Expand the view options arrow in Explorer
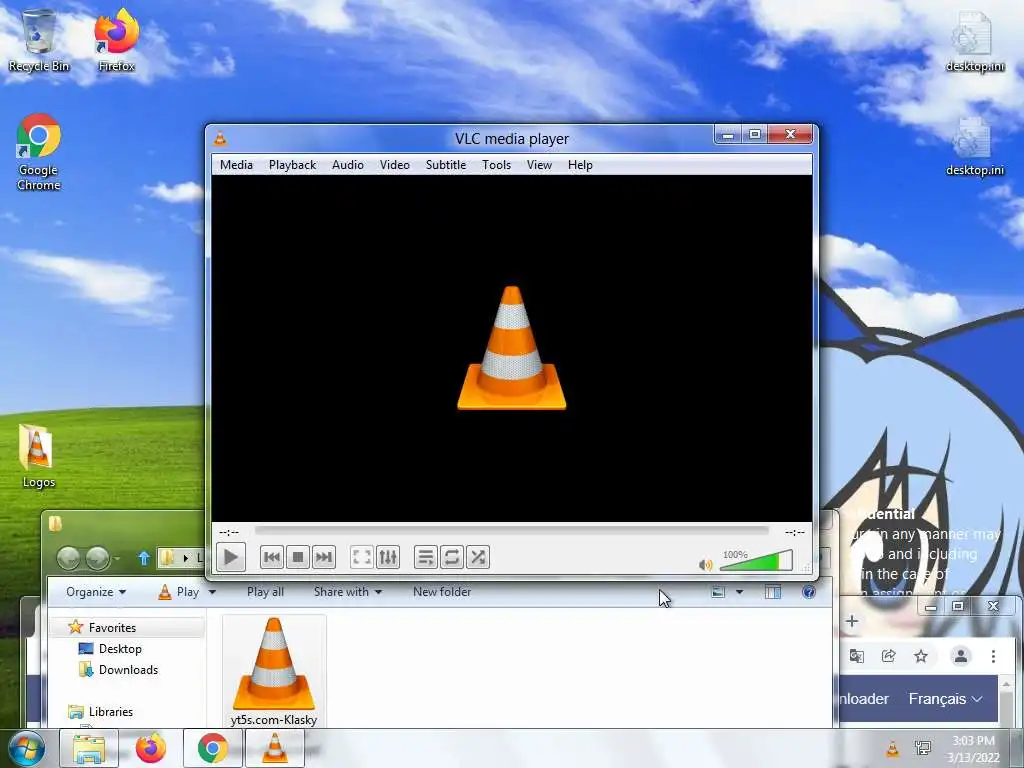The width and height of the screenshot is (1024, 768). [739, 592]
